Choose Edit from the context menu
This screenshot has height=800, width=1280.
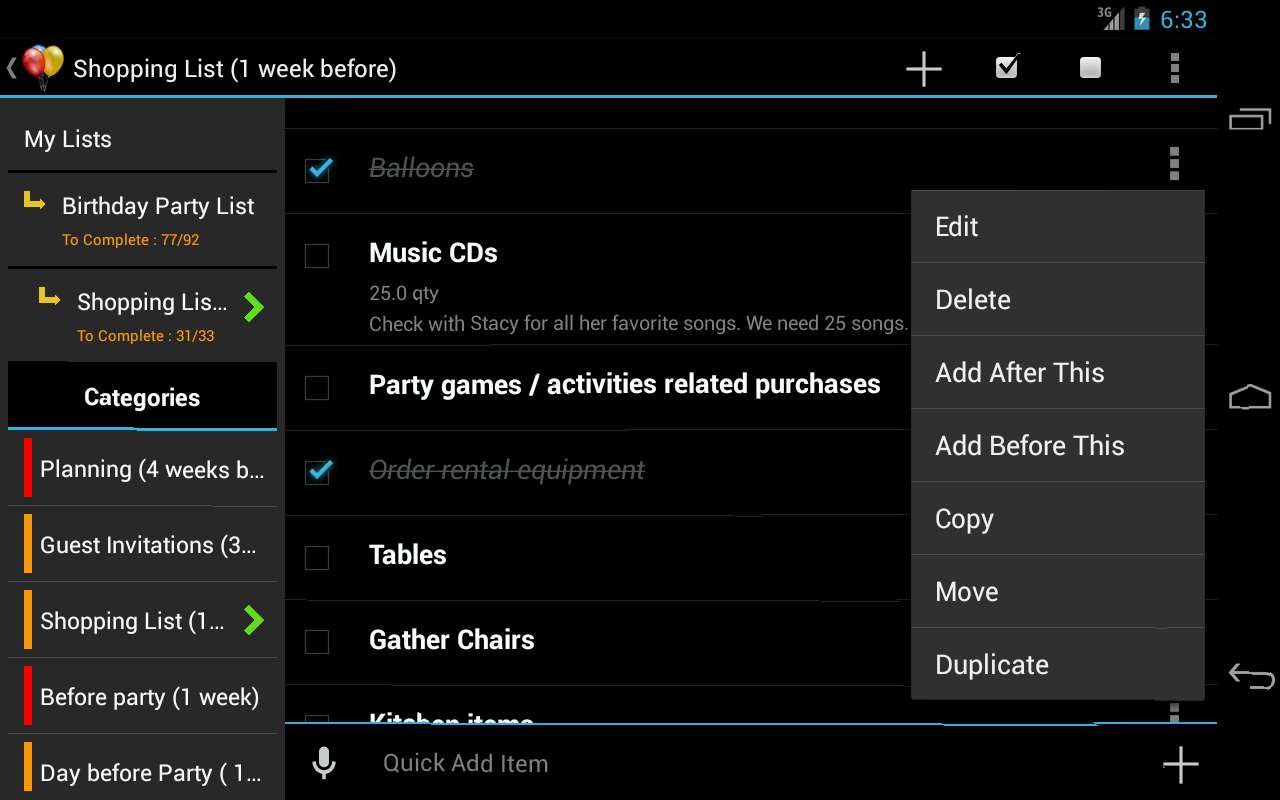point(1057,227)
